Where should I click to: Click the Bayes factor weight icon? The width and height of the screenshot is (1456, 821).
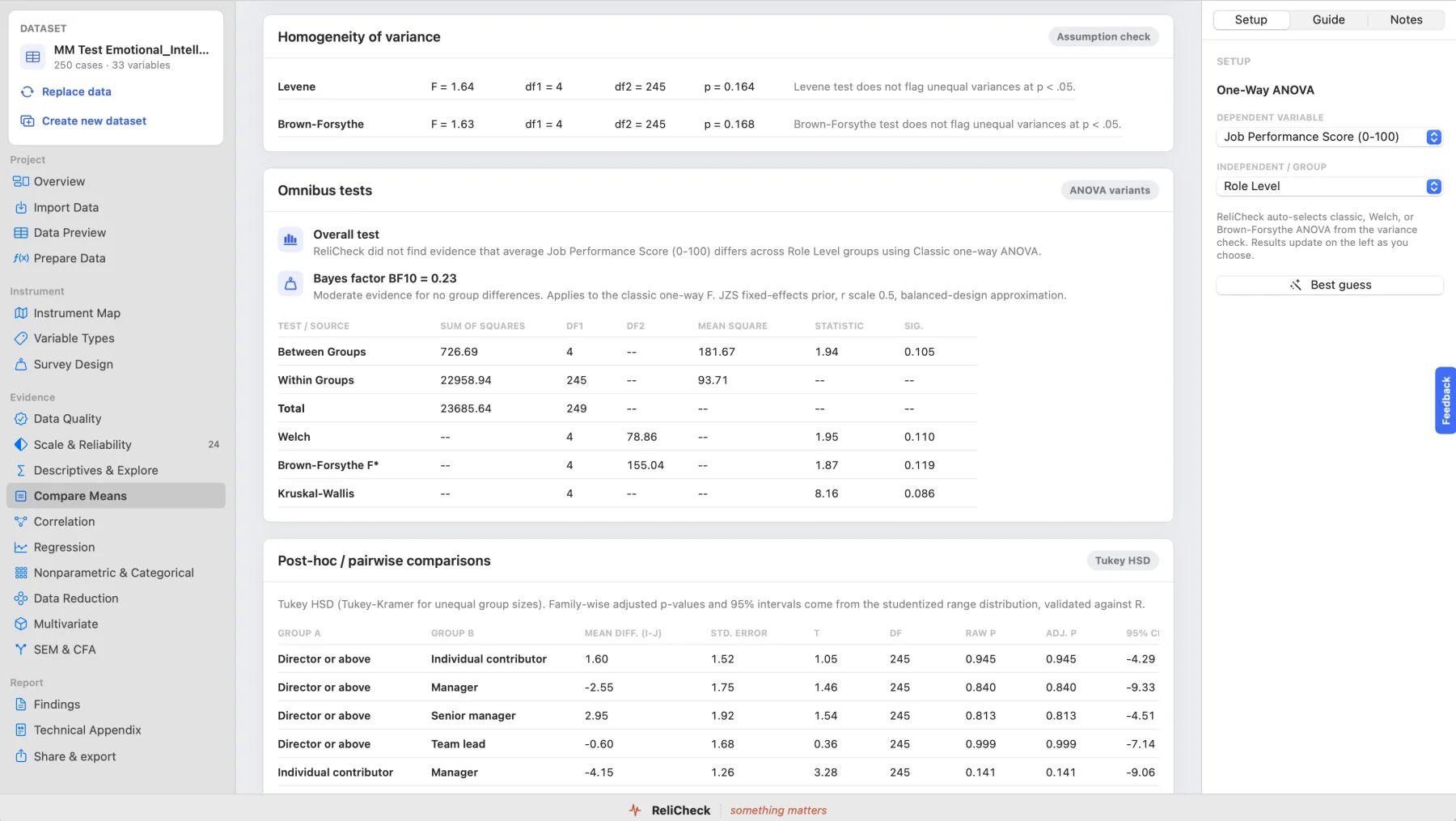(x=290, y=283)
